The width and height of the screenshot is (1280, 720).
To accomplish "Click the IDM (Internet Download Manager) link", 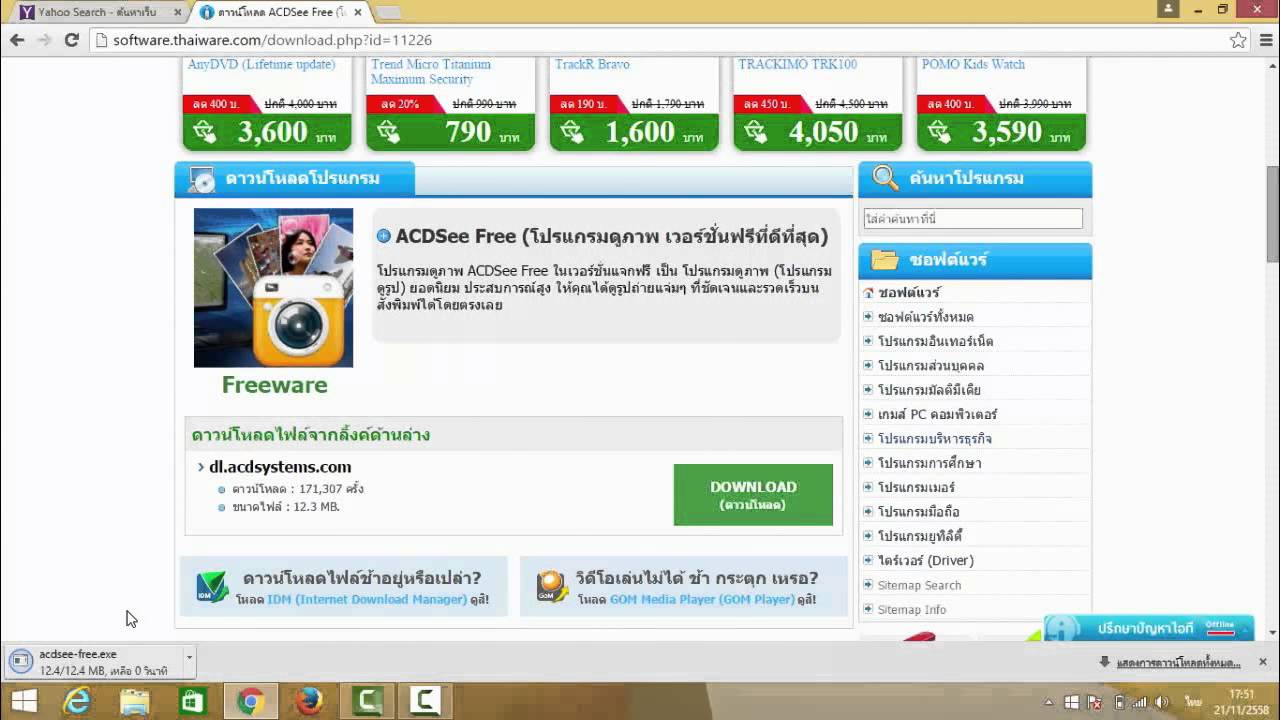I will pos(367,599).
